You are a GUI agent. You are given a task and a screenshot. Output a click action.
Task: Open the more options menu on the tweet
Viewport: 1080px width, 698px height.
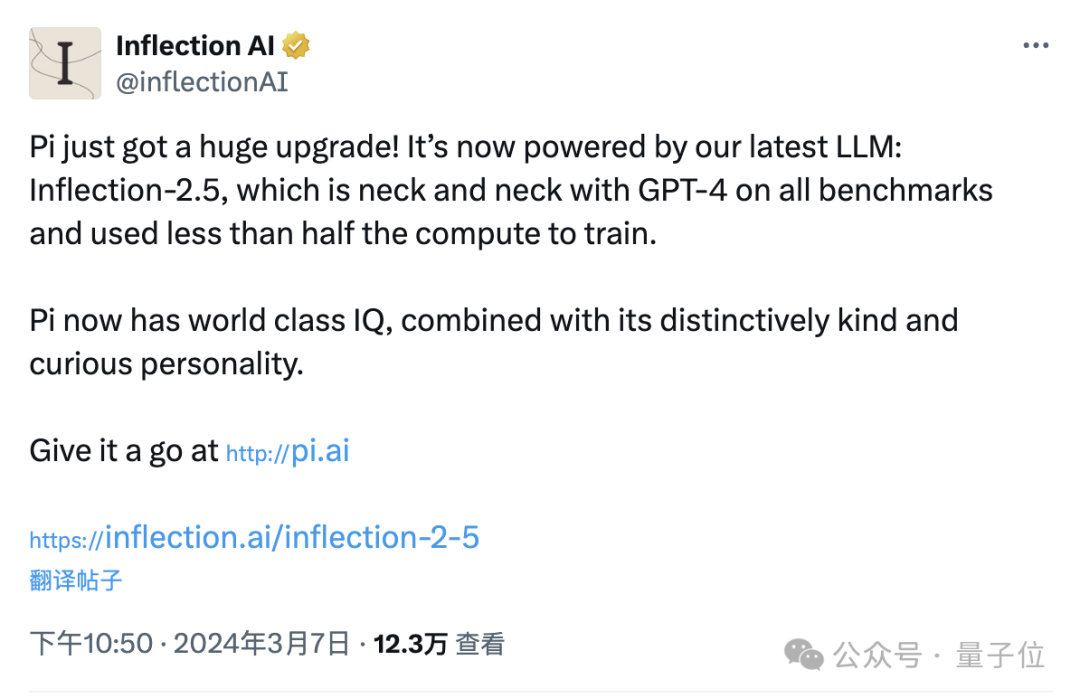pyautogui.click(x=1036, y=44)
